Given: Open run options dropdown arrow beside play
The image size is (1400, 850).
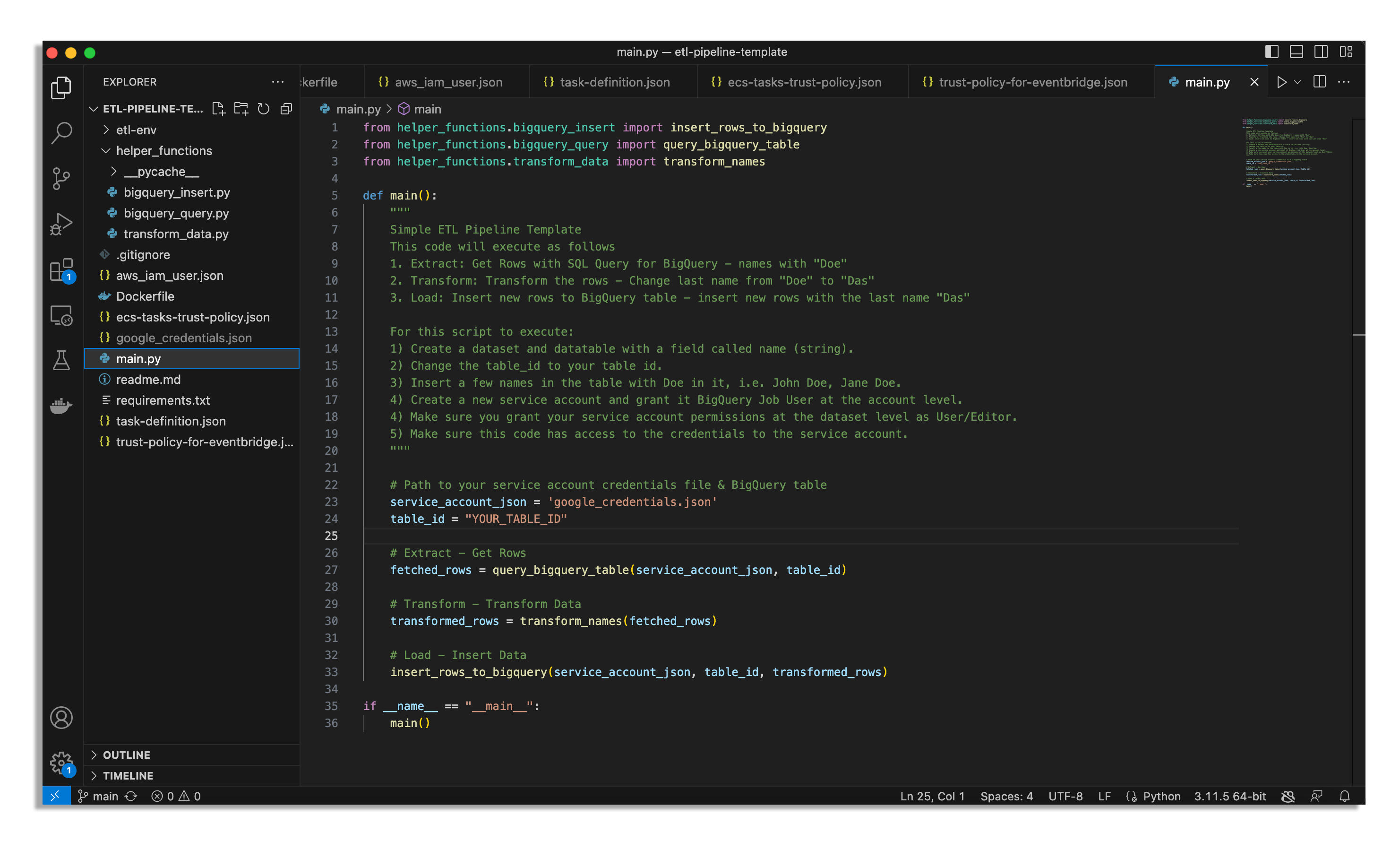Looking at the screenshot, I should 1298,82.
